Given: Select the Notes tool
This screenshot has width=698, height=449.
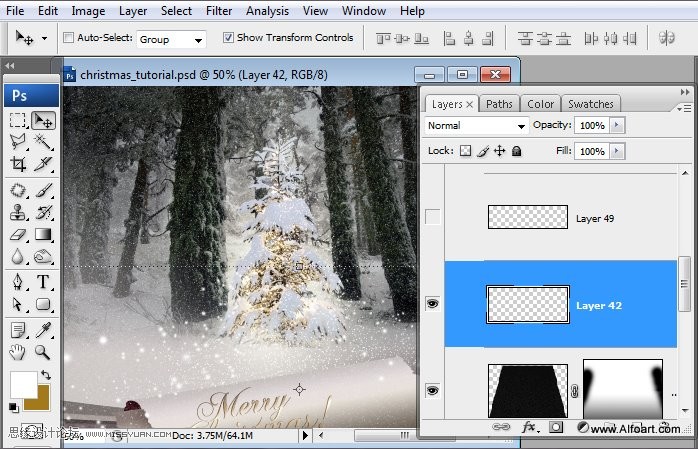Looking at the screenshot, I should [18, 331].
